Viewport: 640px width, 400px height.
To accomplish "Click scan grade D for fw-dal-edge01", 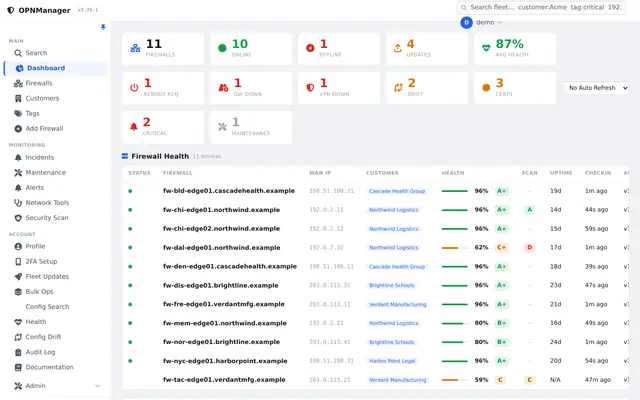I will [x=529, y=247].
